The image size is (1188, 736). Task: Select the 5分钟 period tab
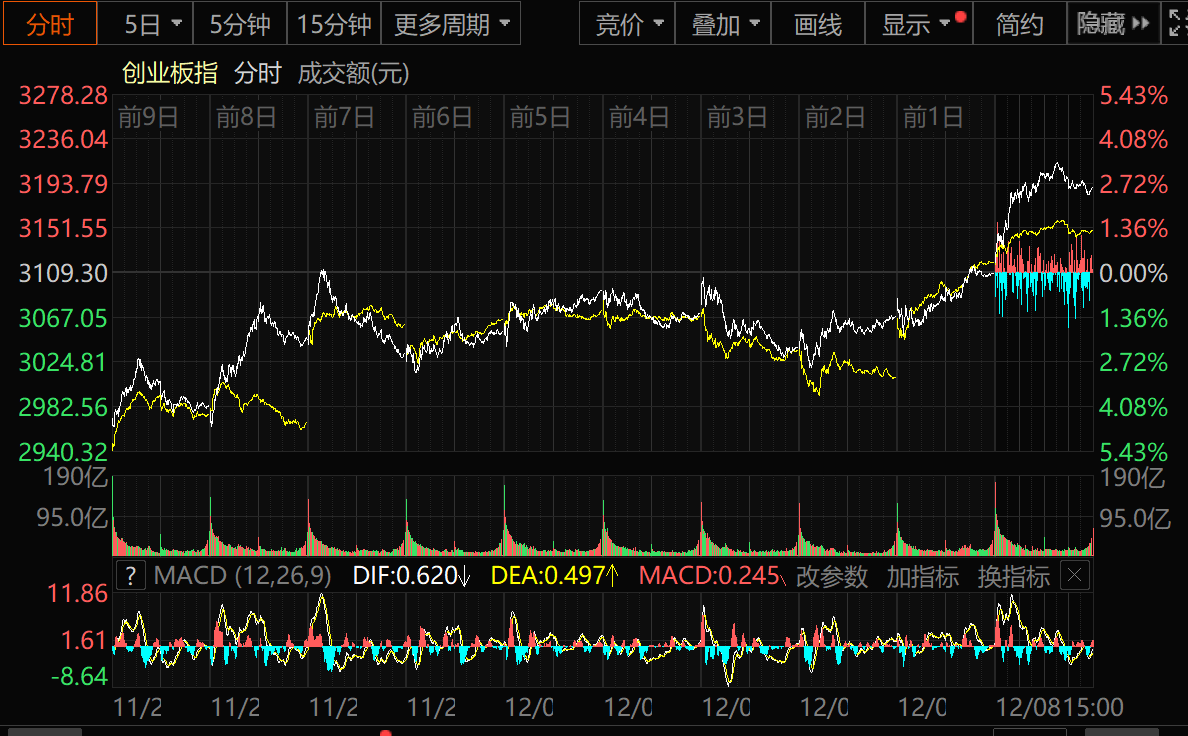pos(240,24)
